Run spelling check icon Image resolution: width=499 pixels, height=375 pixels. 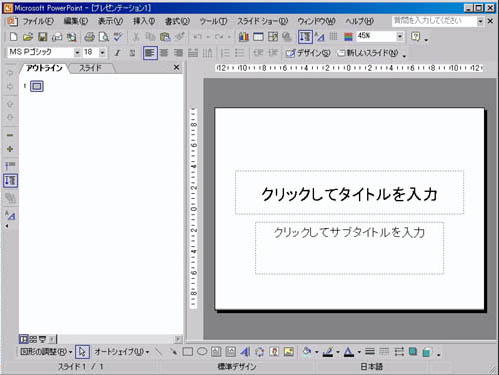pyautogui.click(x=118, y=37)
